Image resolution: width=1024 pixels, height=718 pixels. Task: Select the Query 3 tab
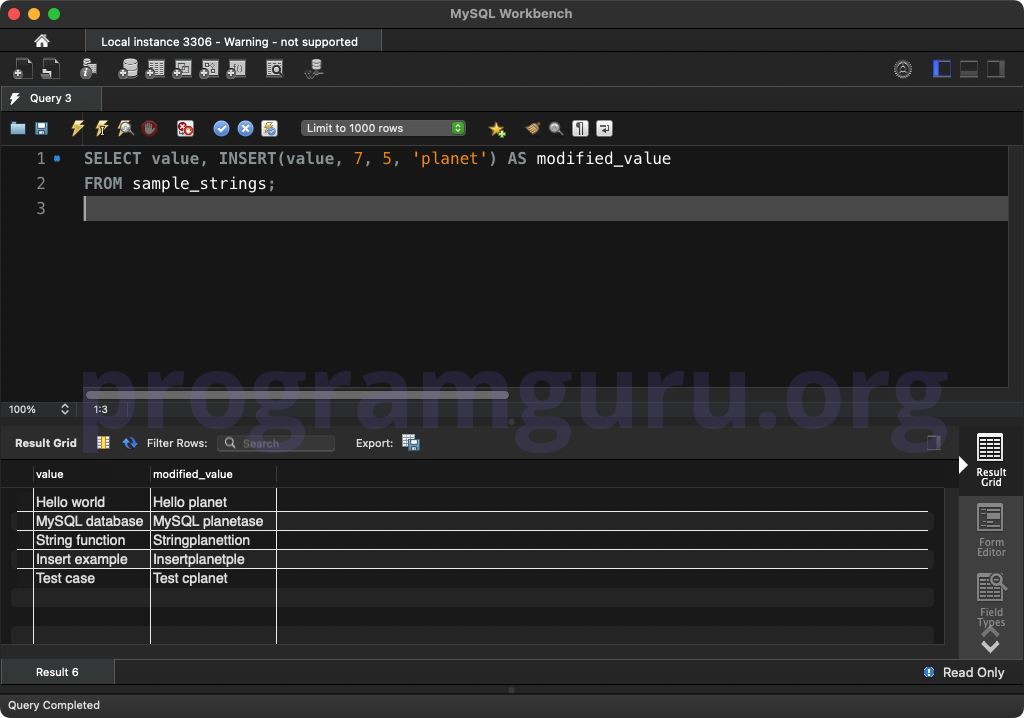(51, 98)
